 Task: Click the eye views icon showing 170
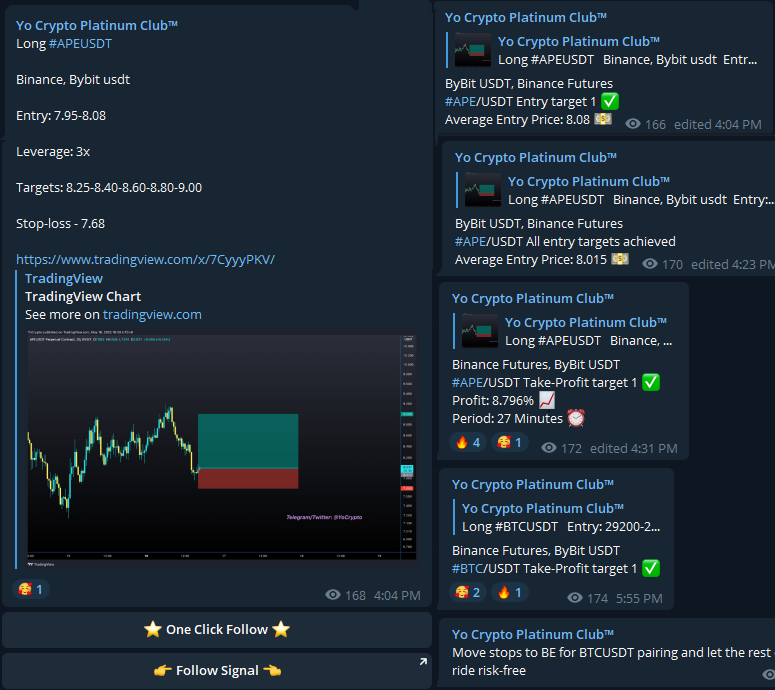[x=649, y=264]
